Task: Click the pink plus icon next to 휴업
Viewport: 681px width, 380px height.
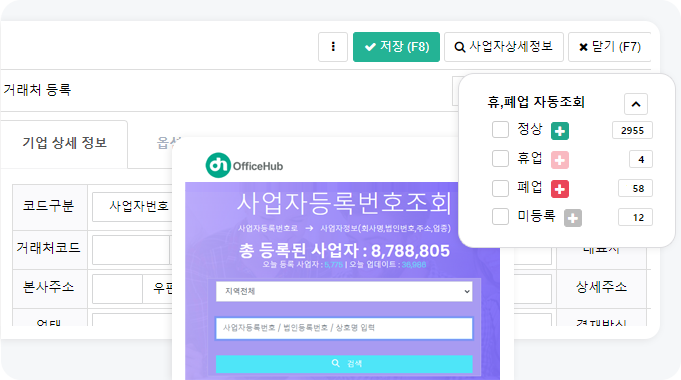Action: click(560, 160)
